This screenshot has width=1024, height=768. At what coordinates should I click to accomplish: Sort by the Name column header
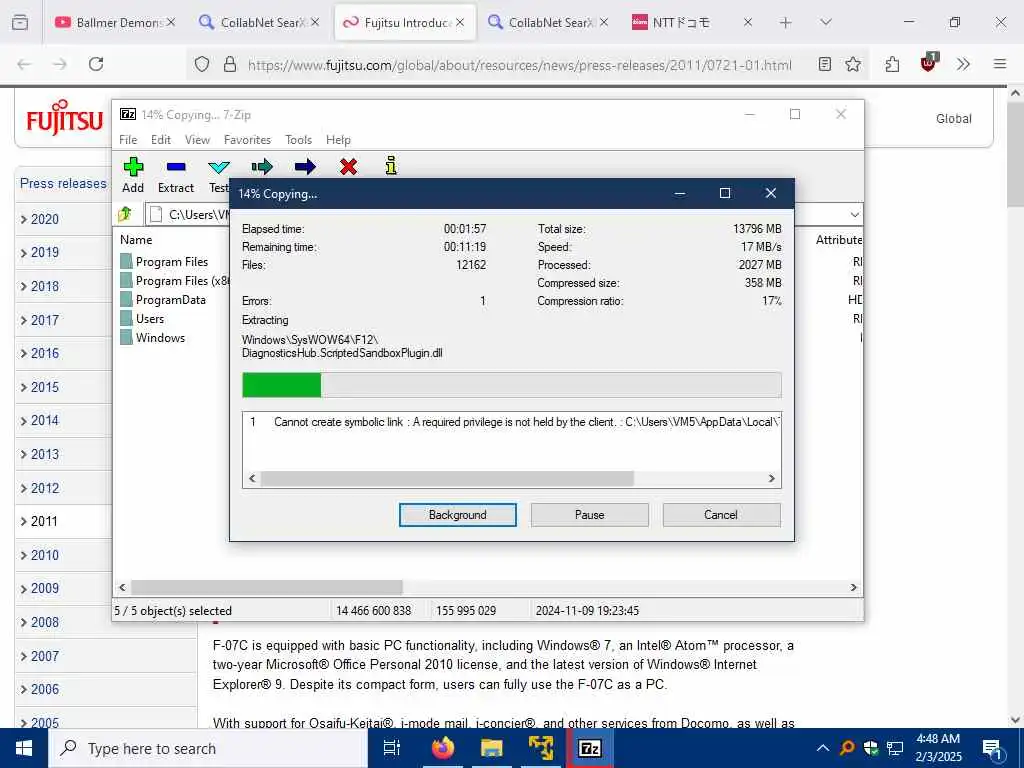(136, 240)
